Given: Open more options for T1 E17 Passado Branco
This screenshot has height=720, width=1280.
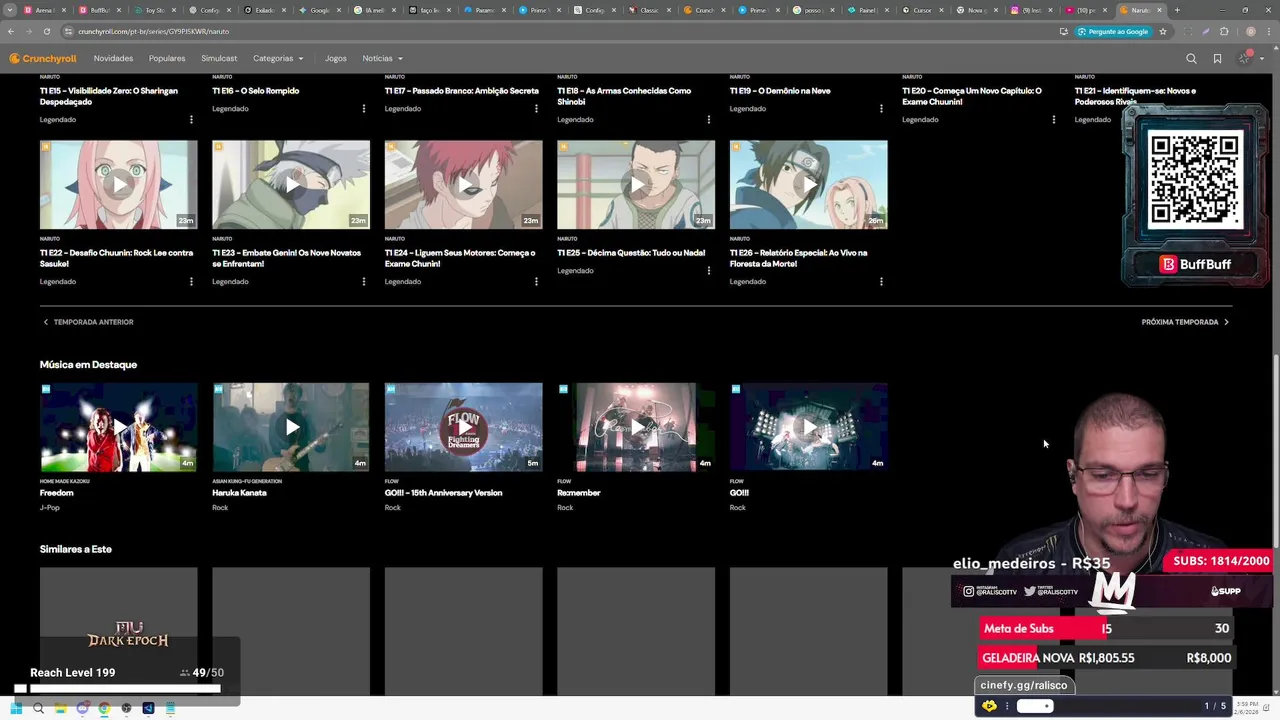Looking at the screenshot, I should pyautogui.click(x=536, y=108).
